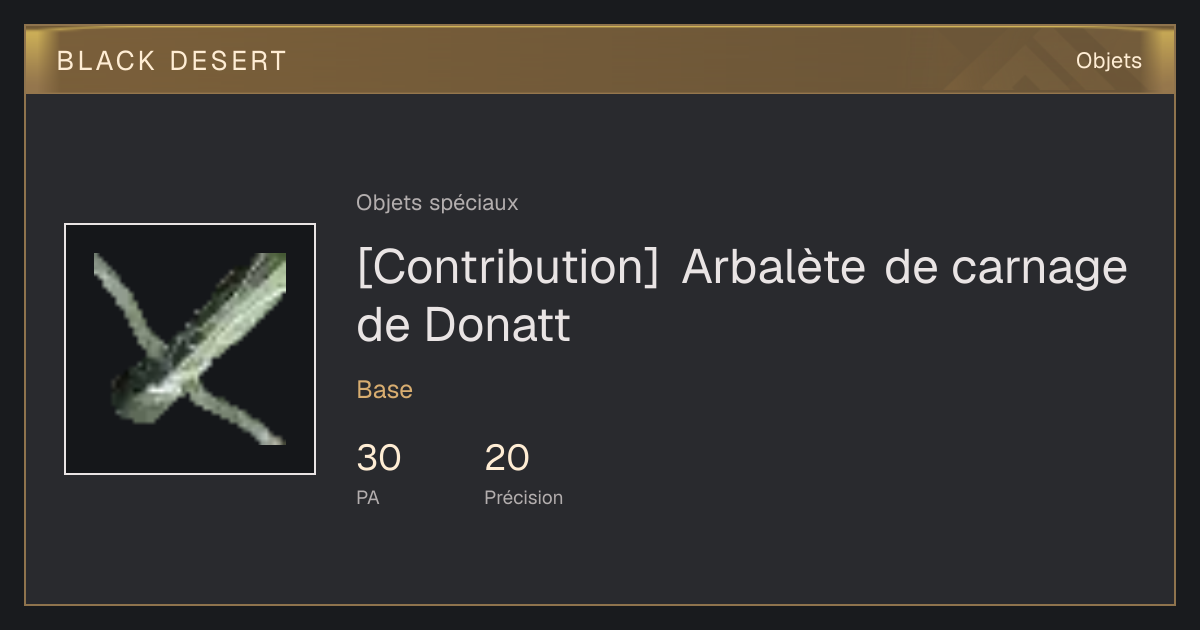Click the PA stat label
The image size is (1200, 630).
point(368,497)
